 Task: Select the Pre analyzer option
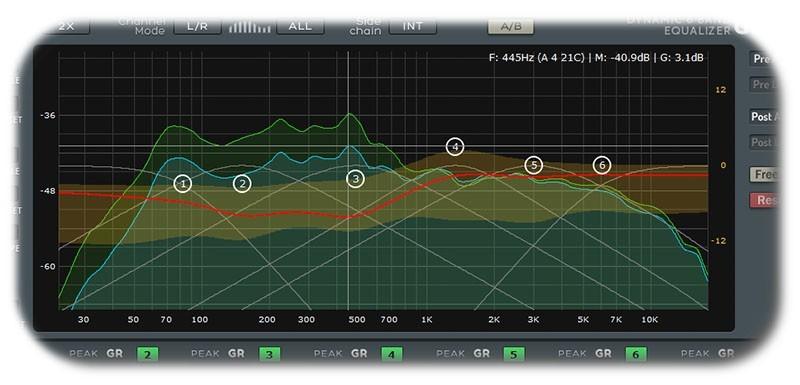[764, 59]
